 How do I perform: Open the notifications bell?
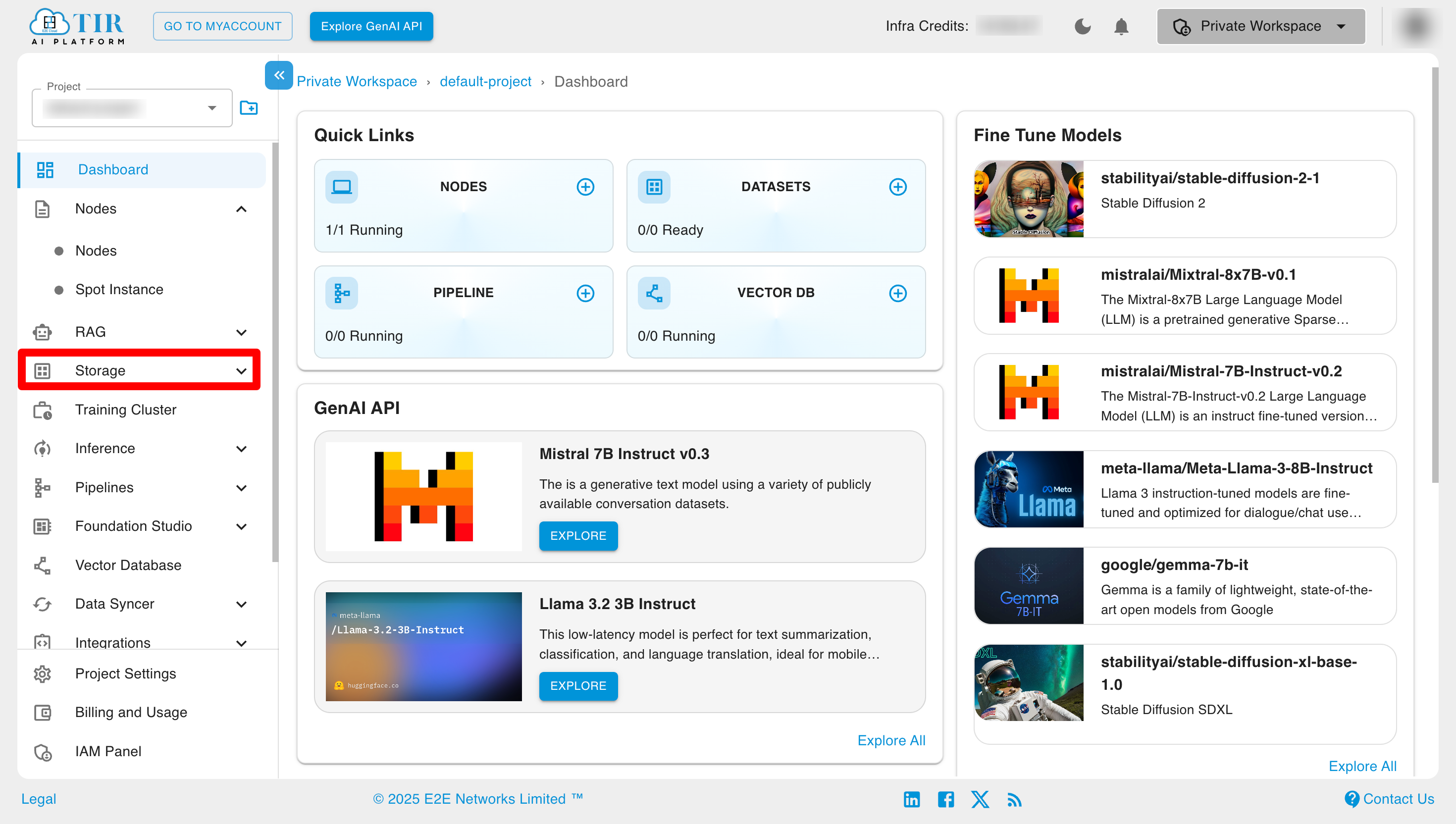pyautogui.click(x=1121, y=26)
